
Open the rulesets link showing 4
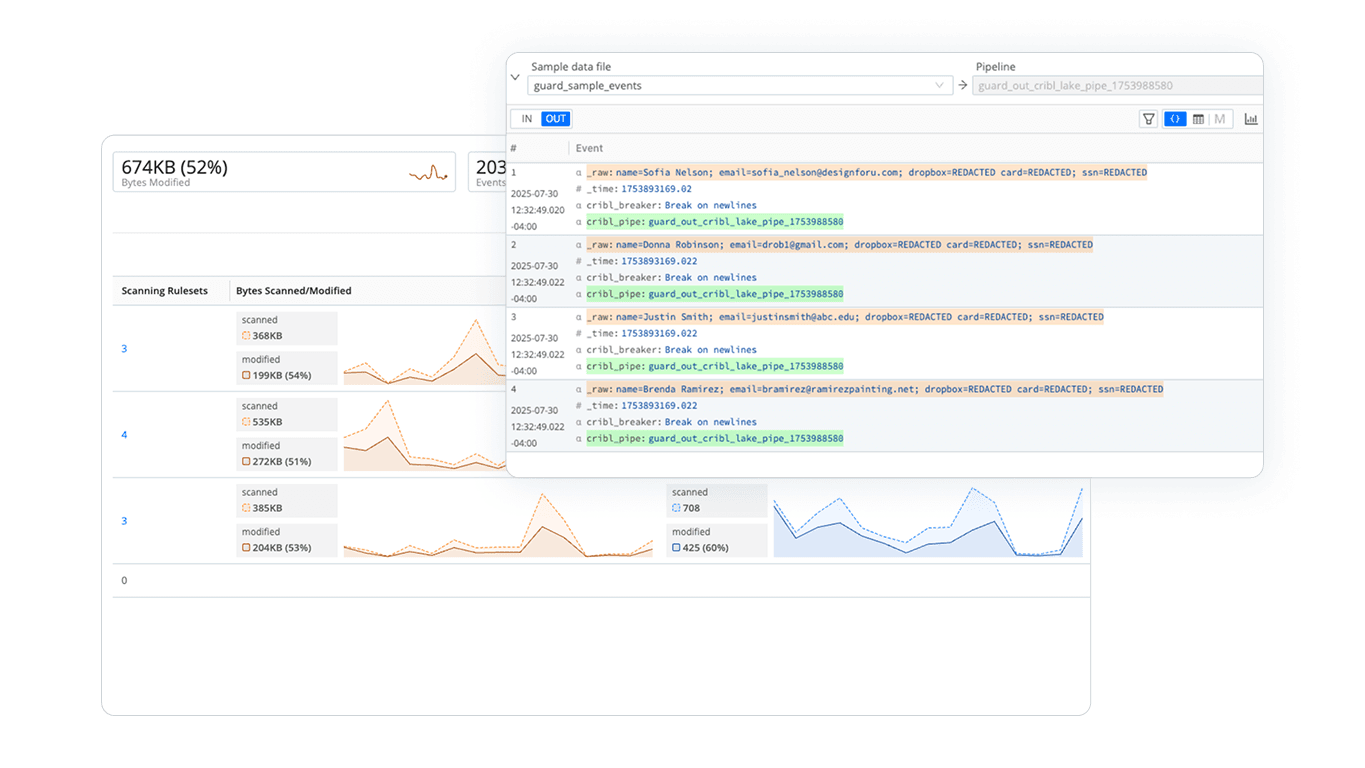124,435
